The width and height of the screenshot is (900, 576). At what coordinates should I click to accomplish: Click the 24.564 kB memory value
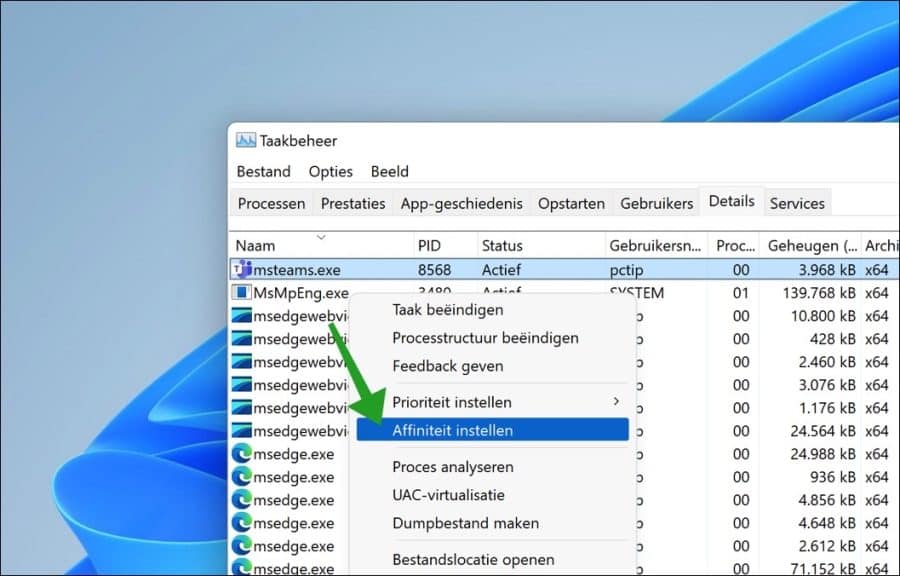[823, 430]
